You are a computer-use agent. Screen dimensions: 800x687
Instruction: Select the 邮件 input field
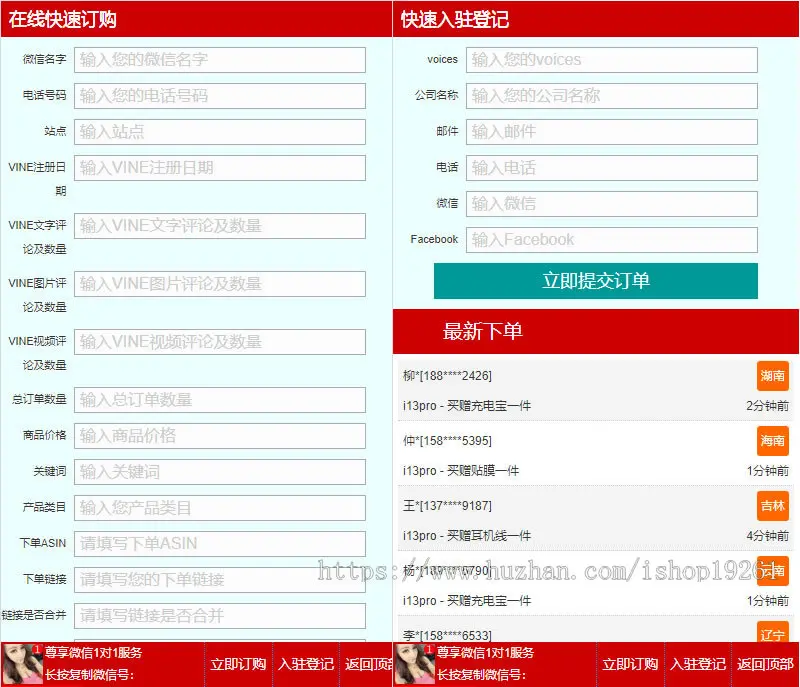coord(612,132)
